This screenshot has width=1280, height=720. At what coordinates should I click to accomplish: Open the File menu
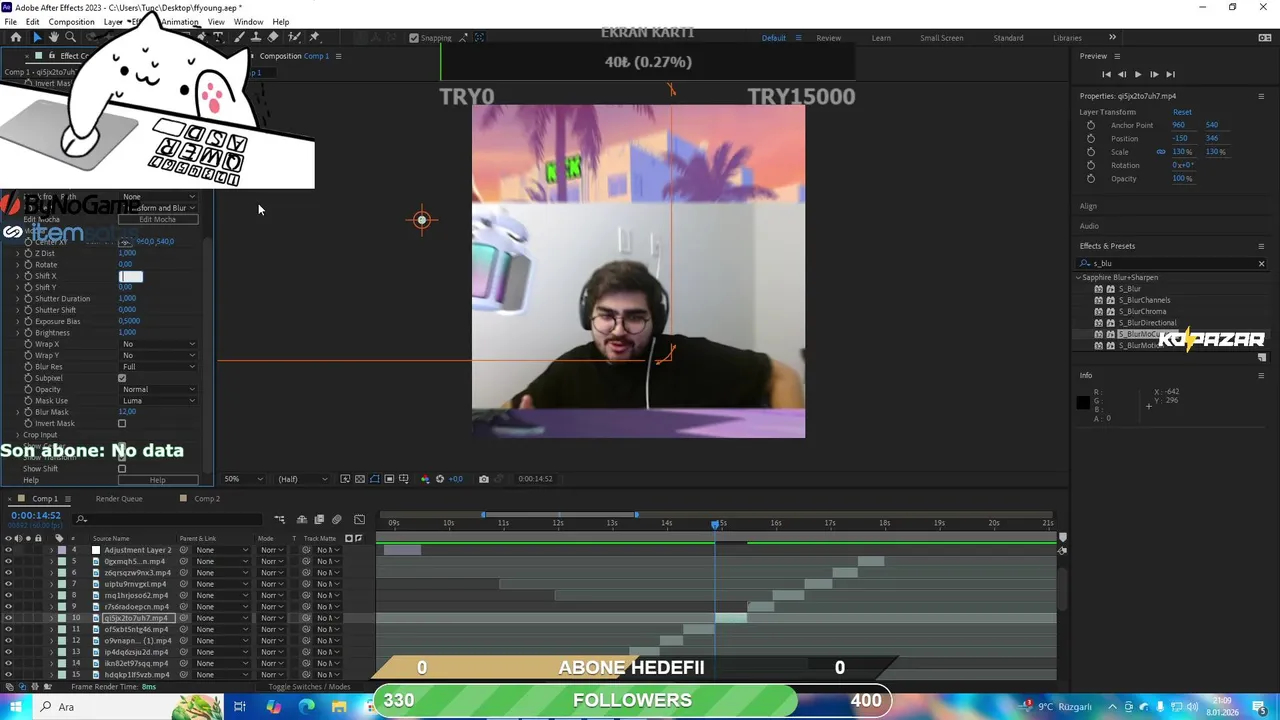[x=10, y=22]
